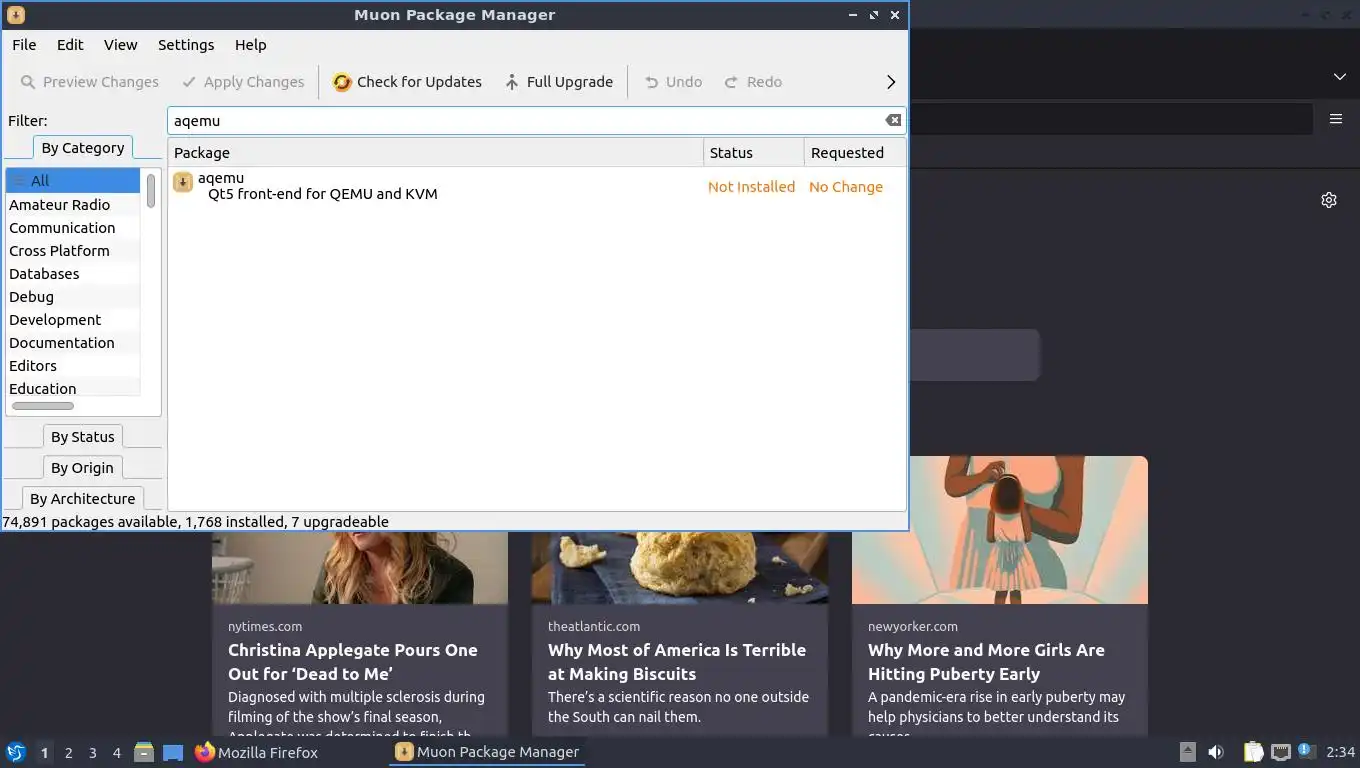The width and height of the screenshot is (1360, 768).
Task: Open the Settings menu
Action: [x=186, y=45]
